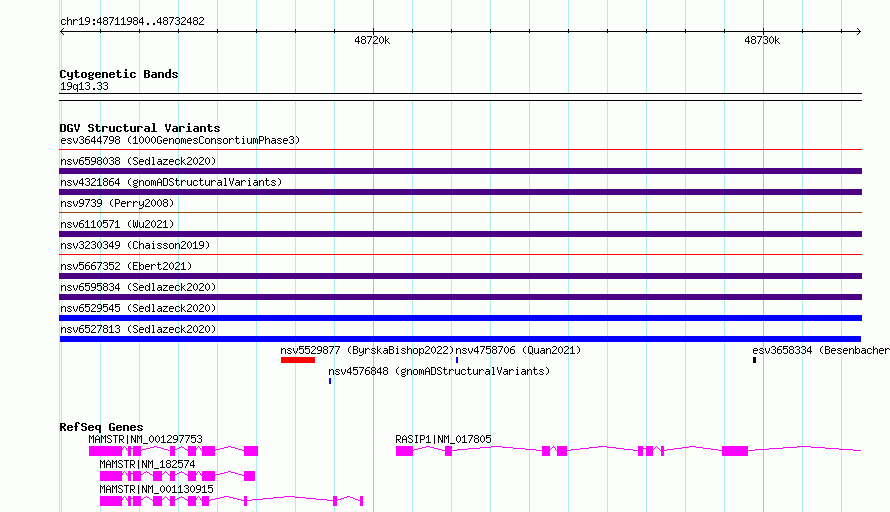Click the small blue nsv4758706 marker
890x512 pixels.
[x=457, y=360]
